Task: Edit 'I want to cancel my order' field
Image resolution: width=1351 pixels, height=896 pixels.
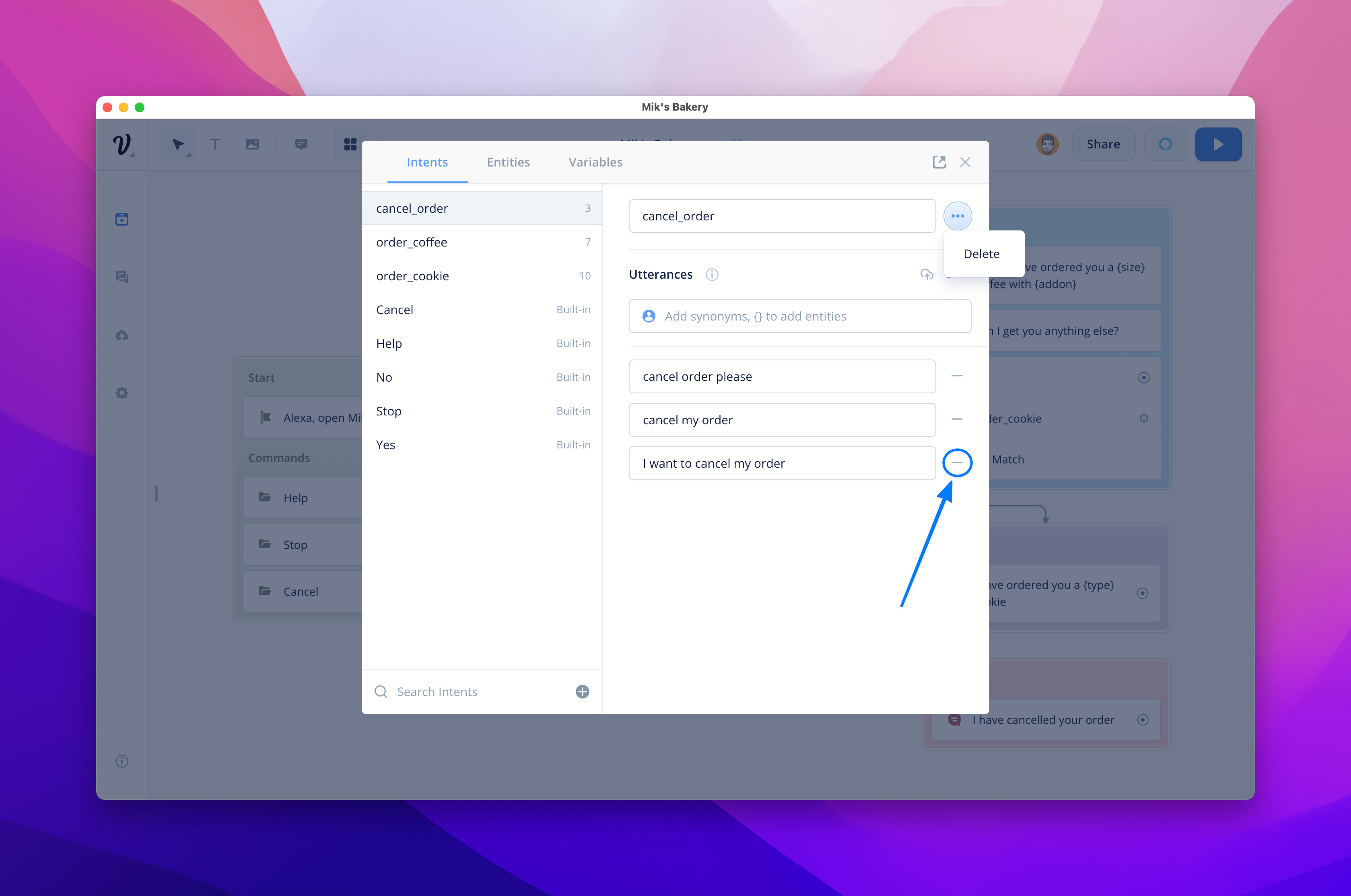Action: click(782, 463)
